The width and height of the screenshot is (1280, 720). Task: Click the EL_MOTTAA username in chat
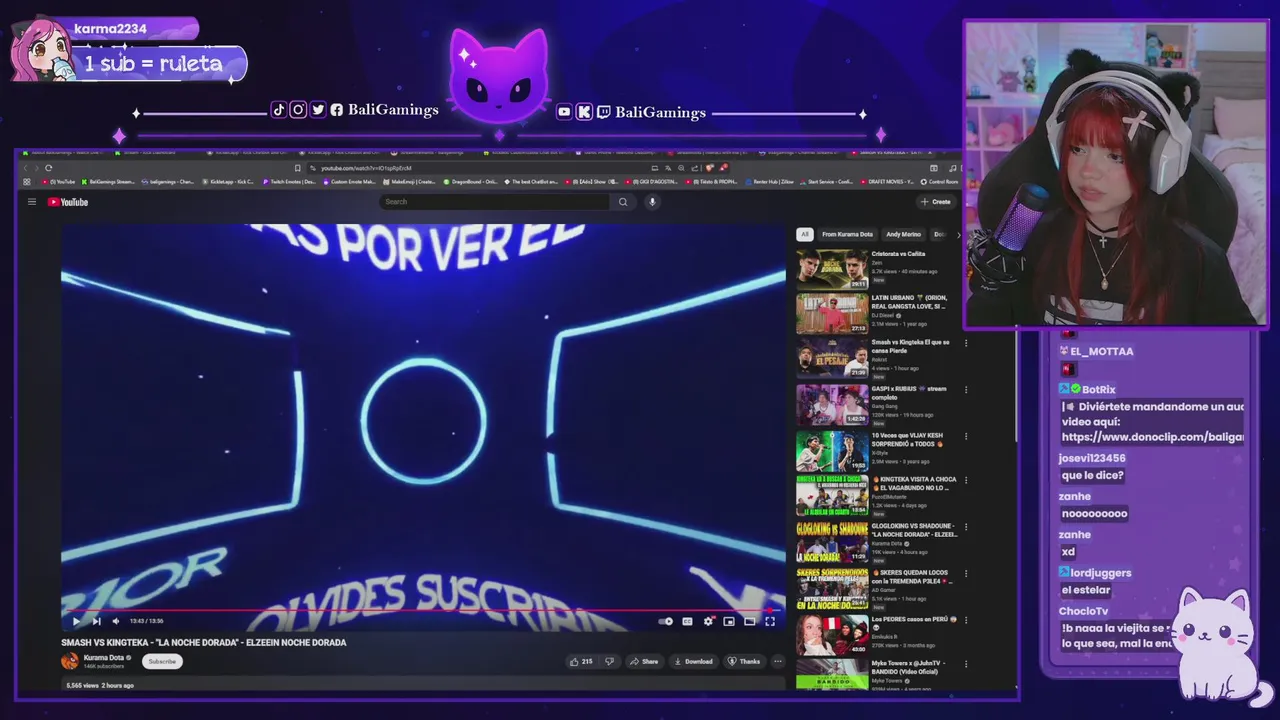click(1101, 352)
